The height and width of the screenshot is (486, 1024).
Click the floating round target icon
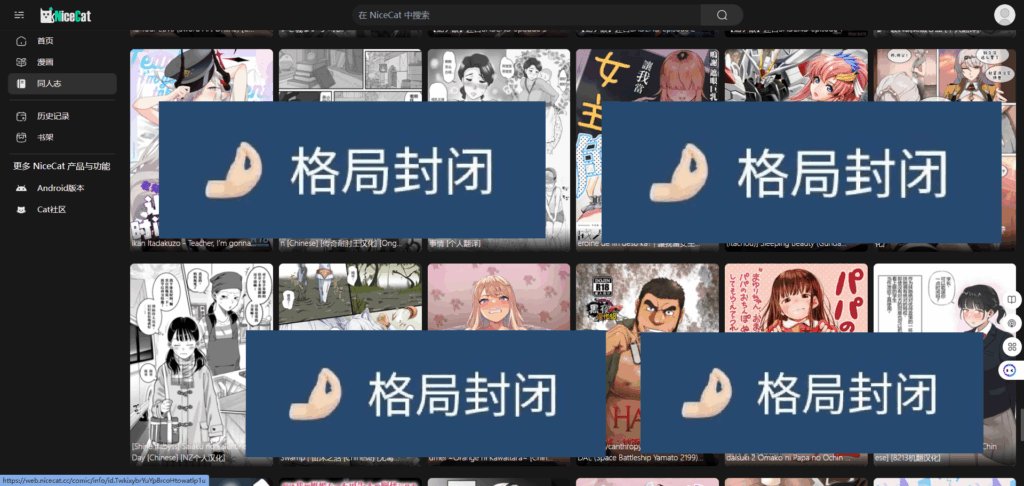coord(1012,323)
